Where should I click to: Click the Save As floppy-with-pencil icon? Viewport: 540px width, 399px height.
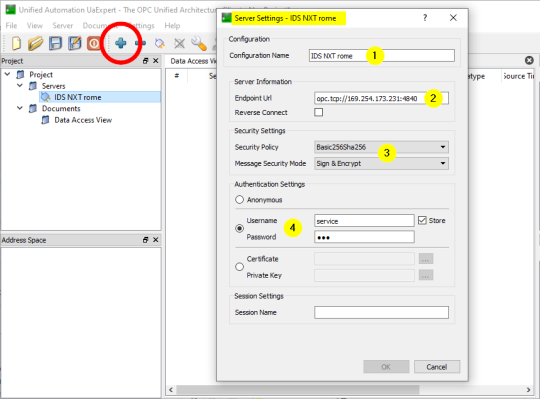(x=74, y=43)
